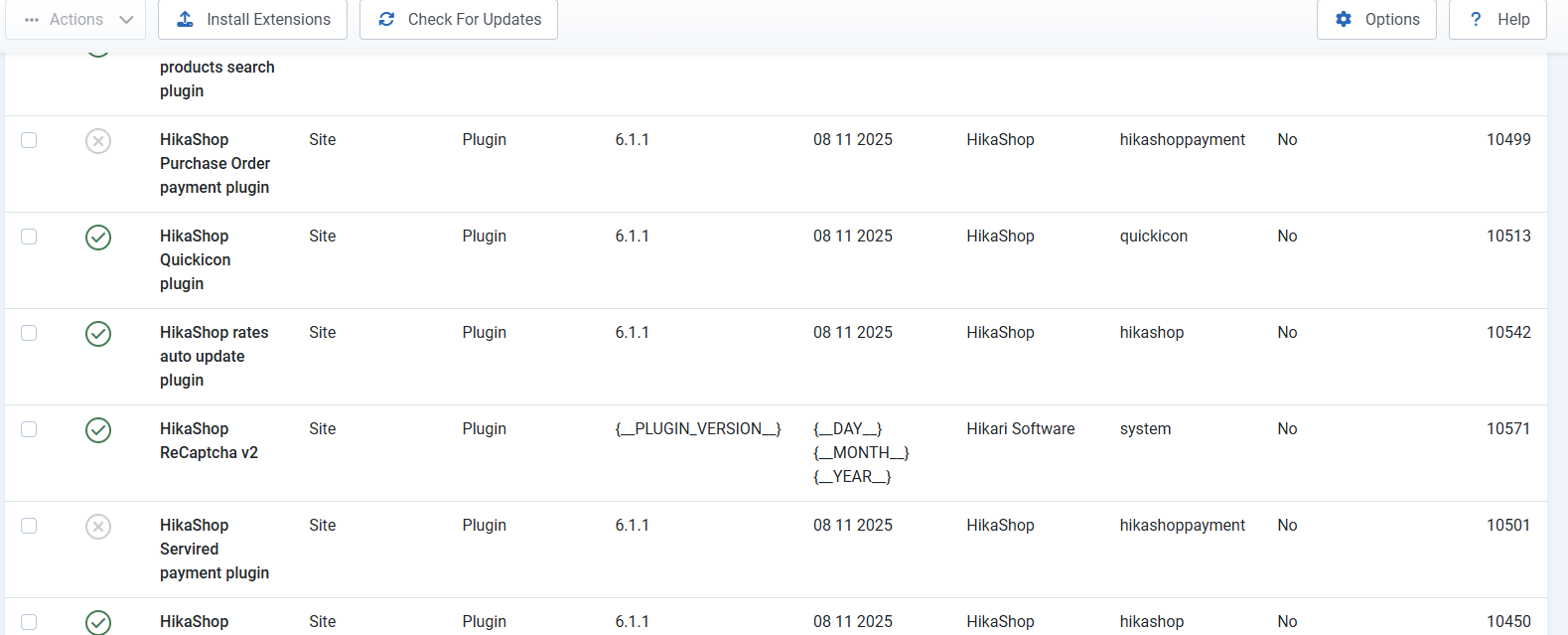This screenshot has width=1568, height=635.
Task: Tick the HikaShop ReCaptcha v2 checkbox
Action: [x=29, y=429]
